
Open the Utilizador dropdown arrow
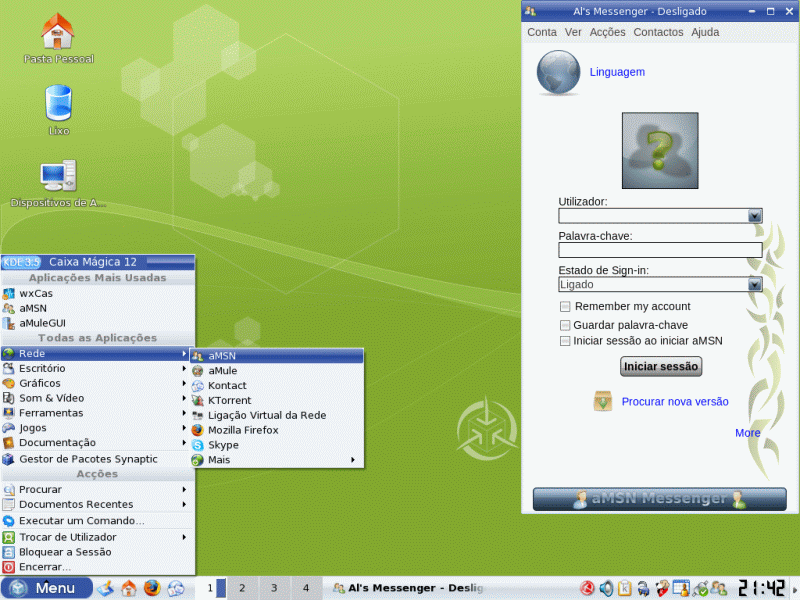click(x=755, y=216)
